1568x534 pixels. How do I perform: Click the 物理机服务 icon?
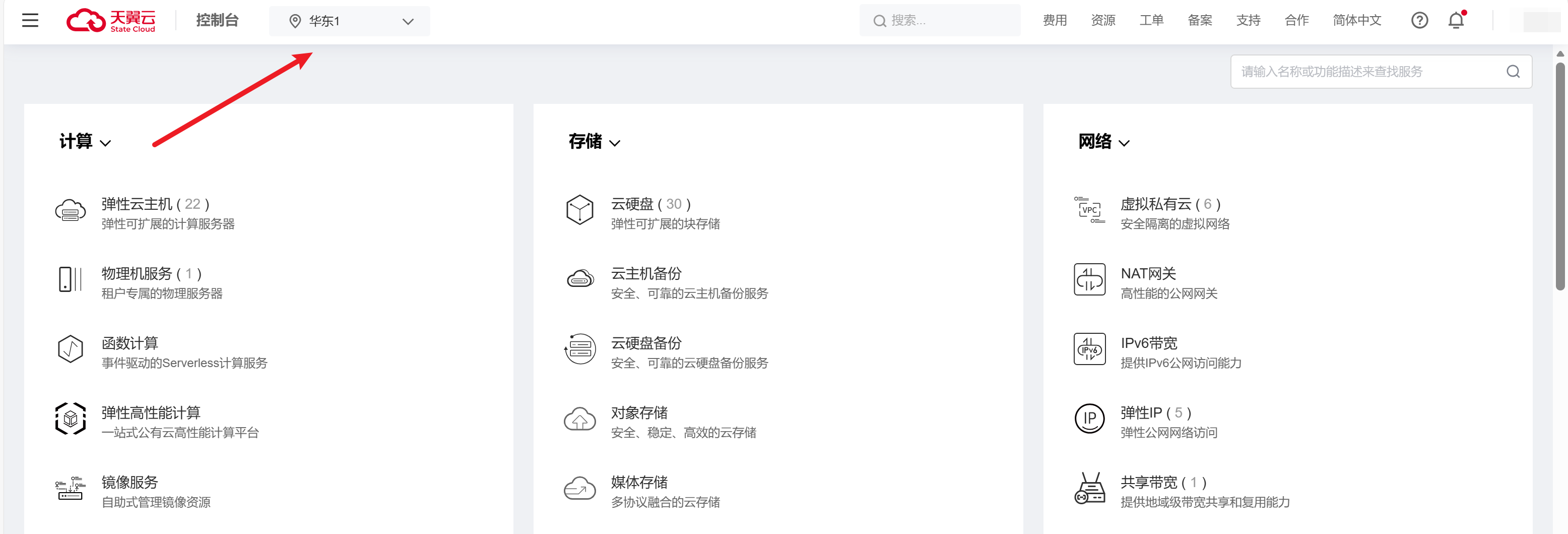click(71, 279)
